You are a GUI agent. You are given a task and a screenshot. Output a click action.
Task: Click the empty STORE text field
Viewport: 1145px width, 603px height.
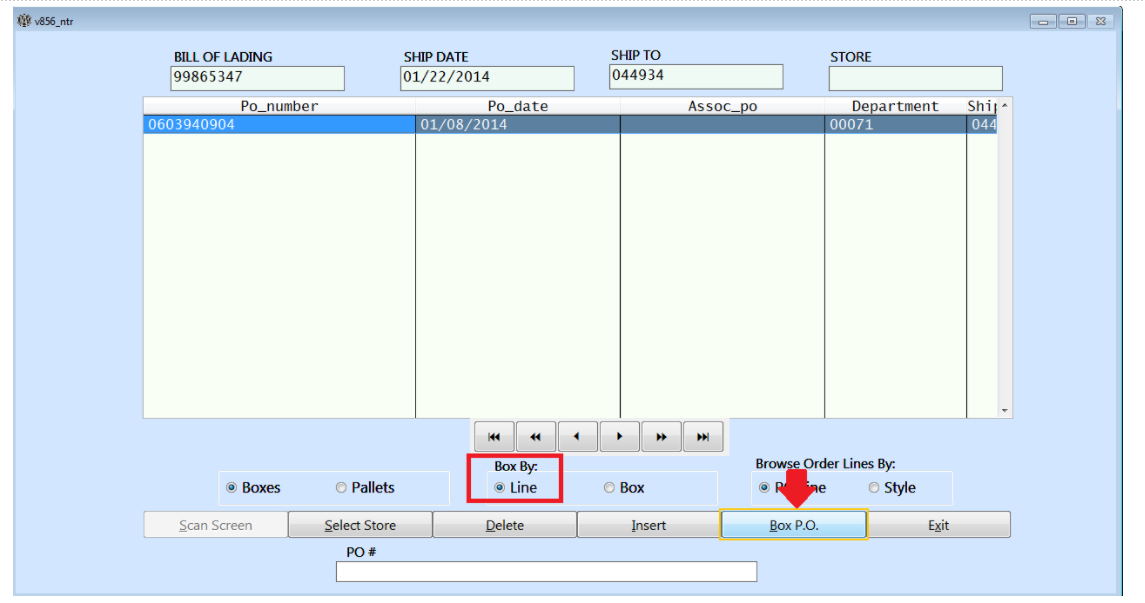pyautogui.click(x=913, y=77)
